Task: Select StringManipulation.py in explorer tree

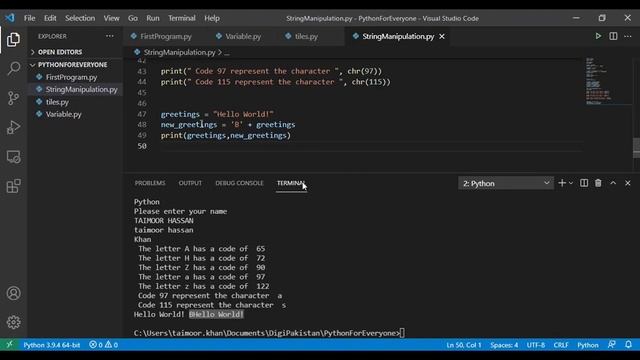Action: pos(81,89)
